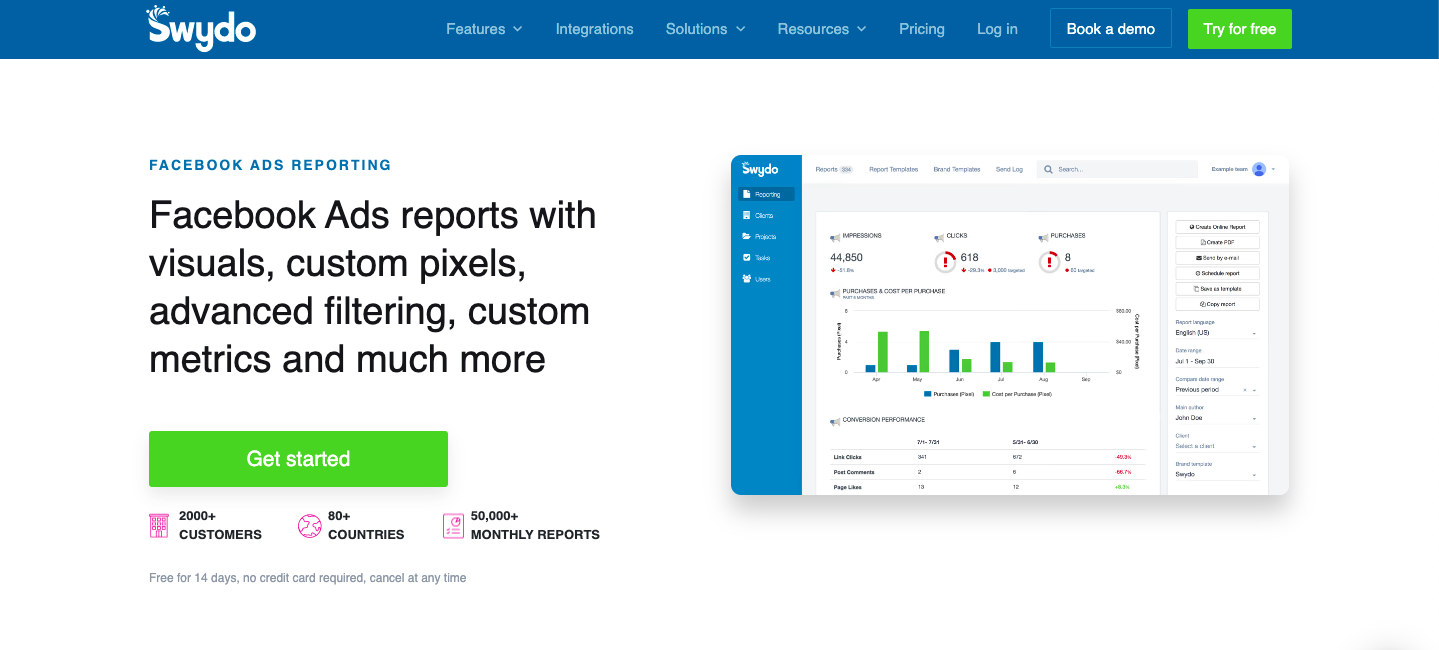This screenshot has height=650, width=1439.
Task: Click the magnifier icon in the dashboard search bar
Action: click(x=1048, y=169)
